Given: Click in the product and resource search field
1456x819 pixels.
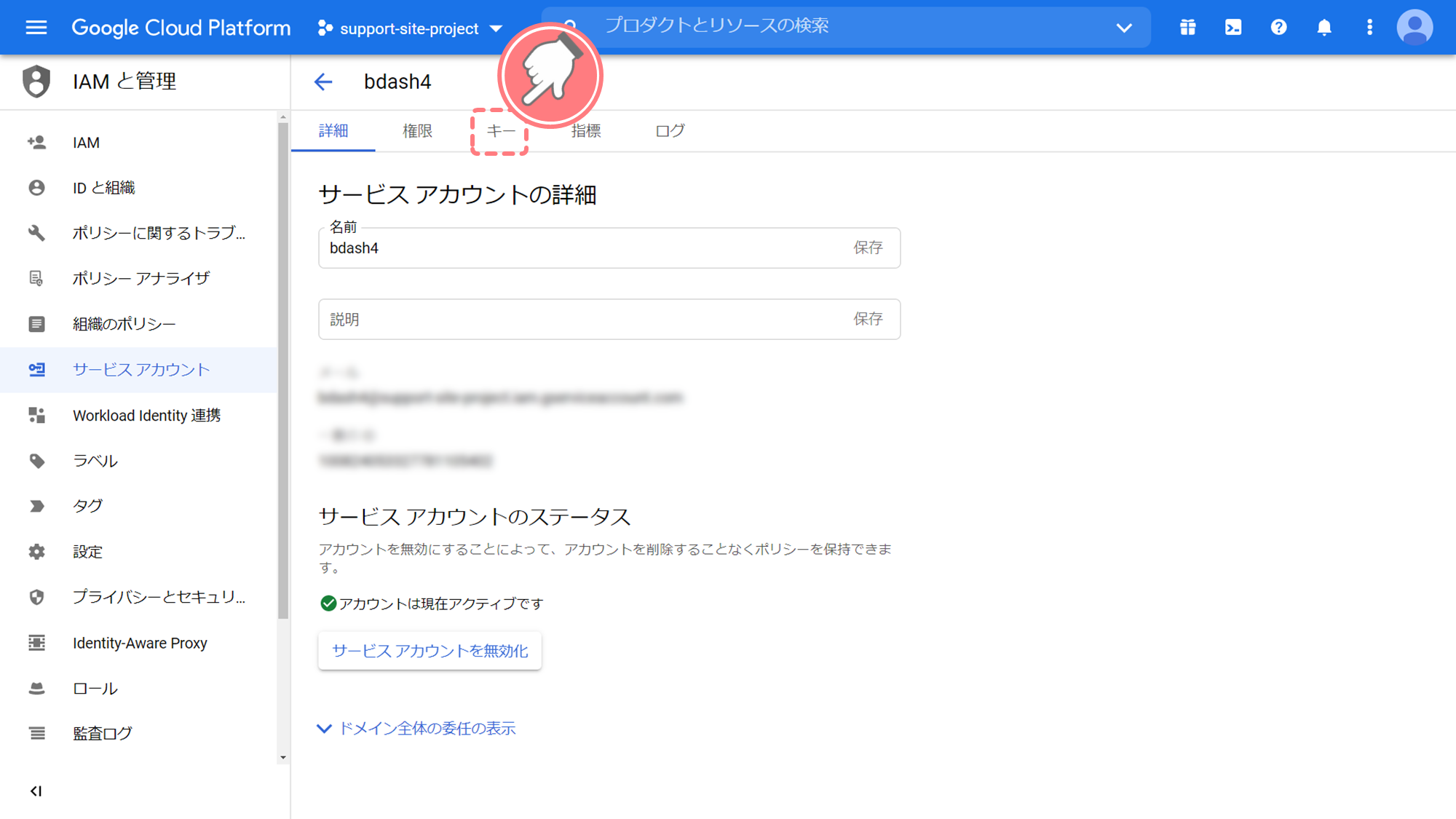Looking at the screenshot, I should click(x=844, y=26).
